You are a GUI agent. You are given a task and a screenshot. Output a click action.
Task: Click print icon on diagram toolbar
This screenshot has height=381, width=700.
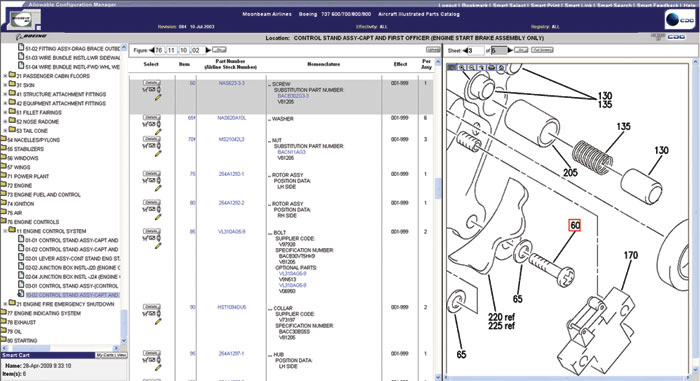click(491, 67)
